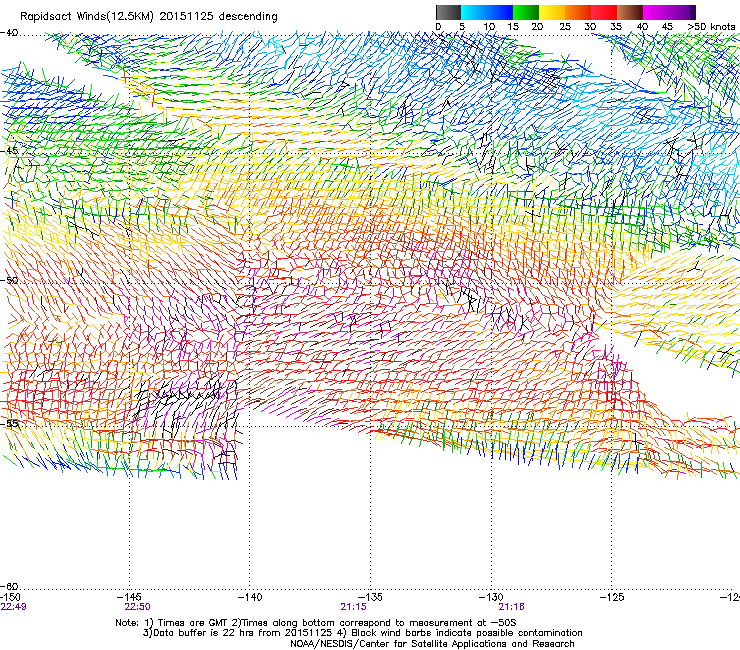Click the -125 longitude label
The height and width of the screenshot is (650, 740).
(x=612, y=597)
